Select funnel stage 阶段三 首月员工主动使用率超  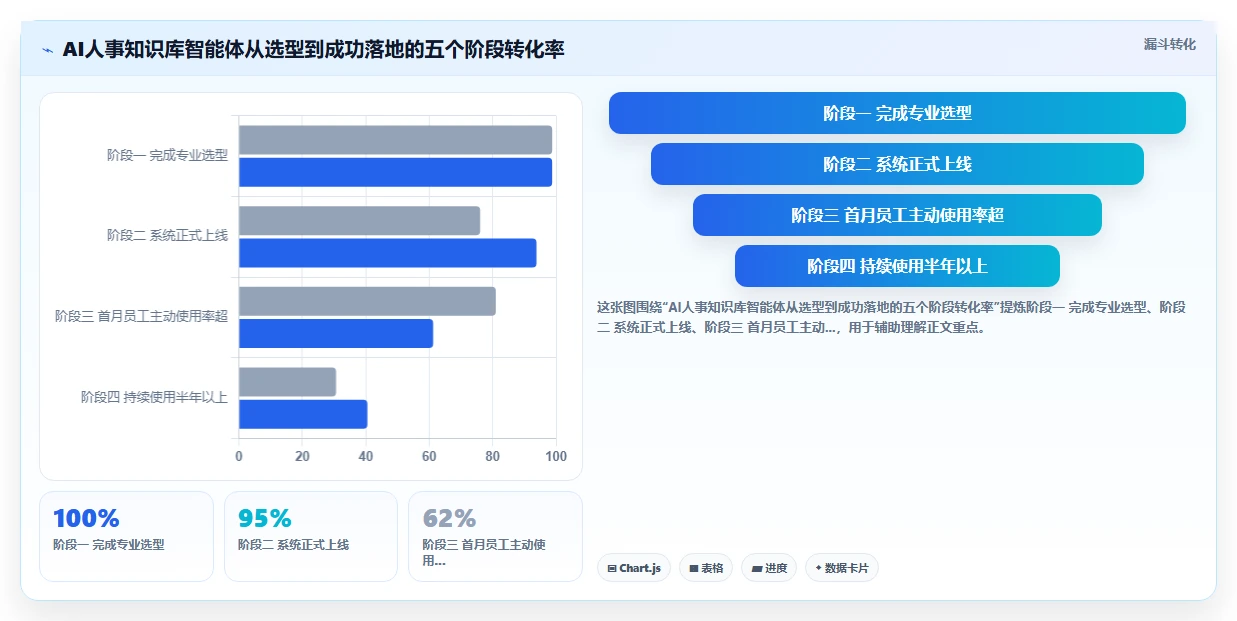897,215
